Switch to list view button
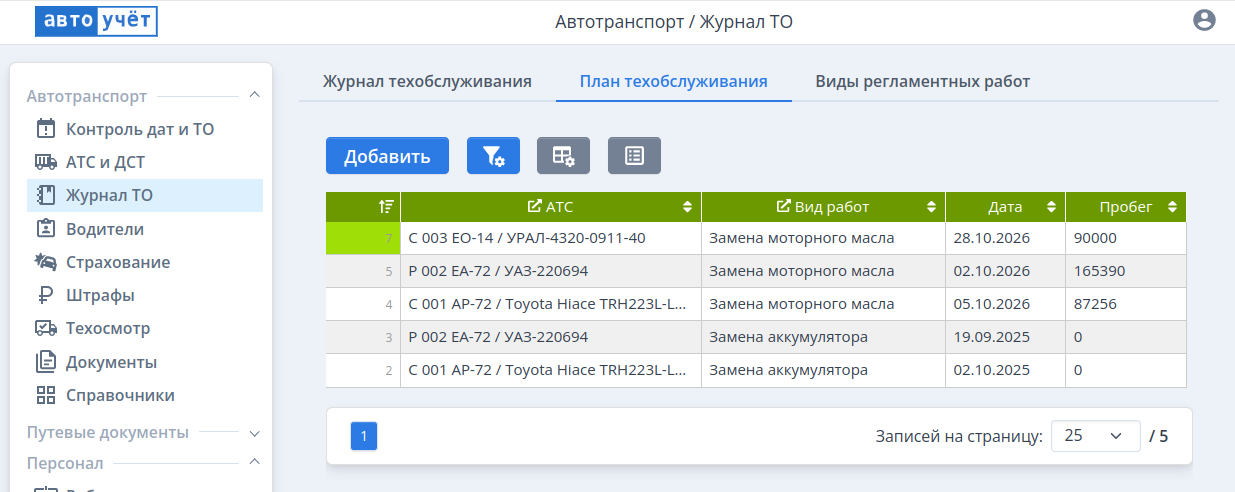The image size is (1235, 492). click(634, 155)
